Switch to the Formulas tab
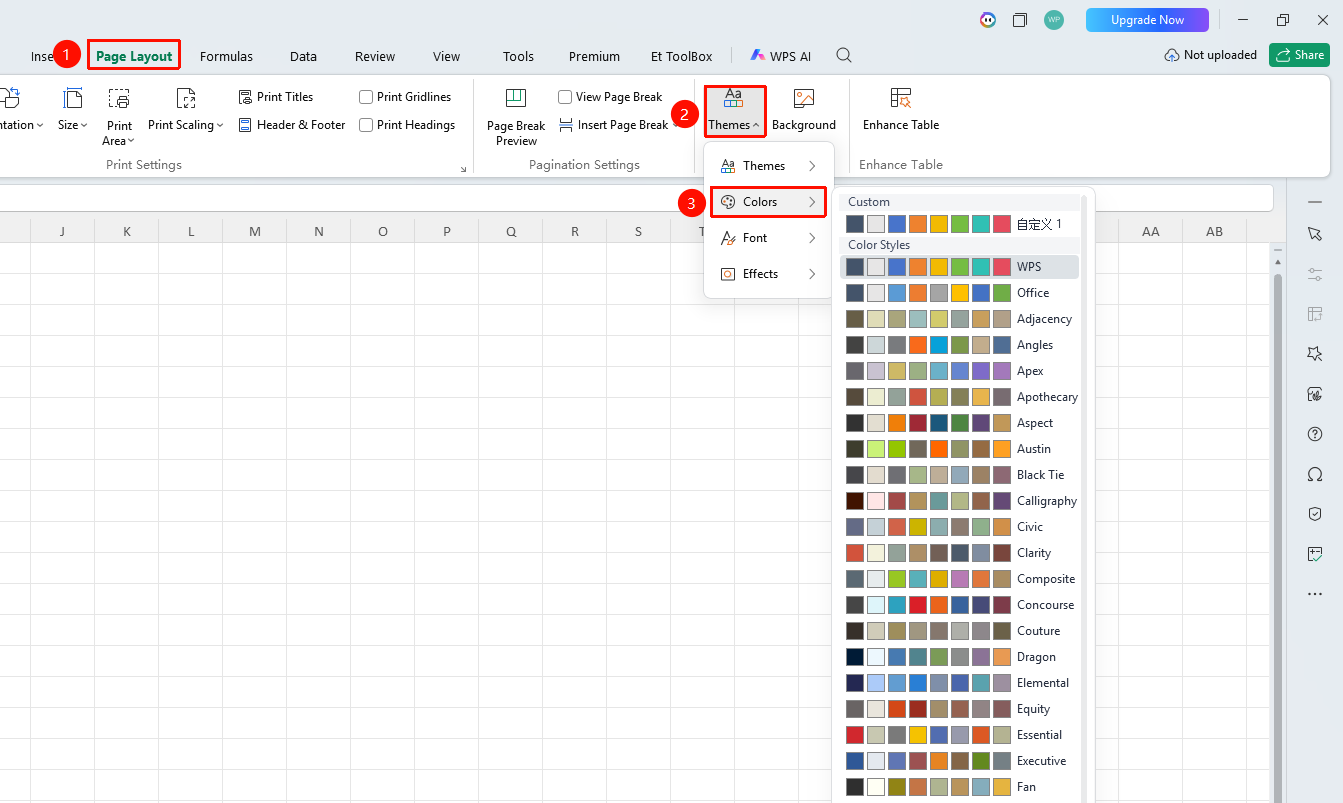 226,56
